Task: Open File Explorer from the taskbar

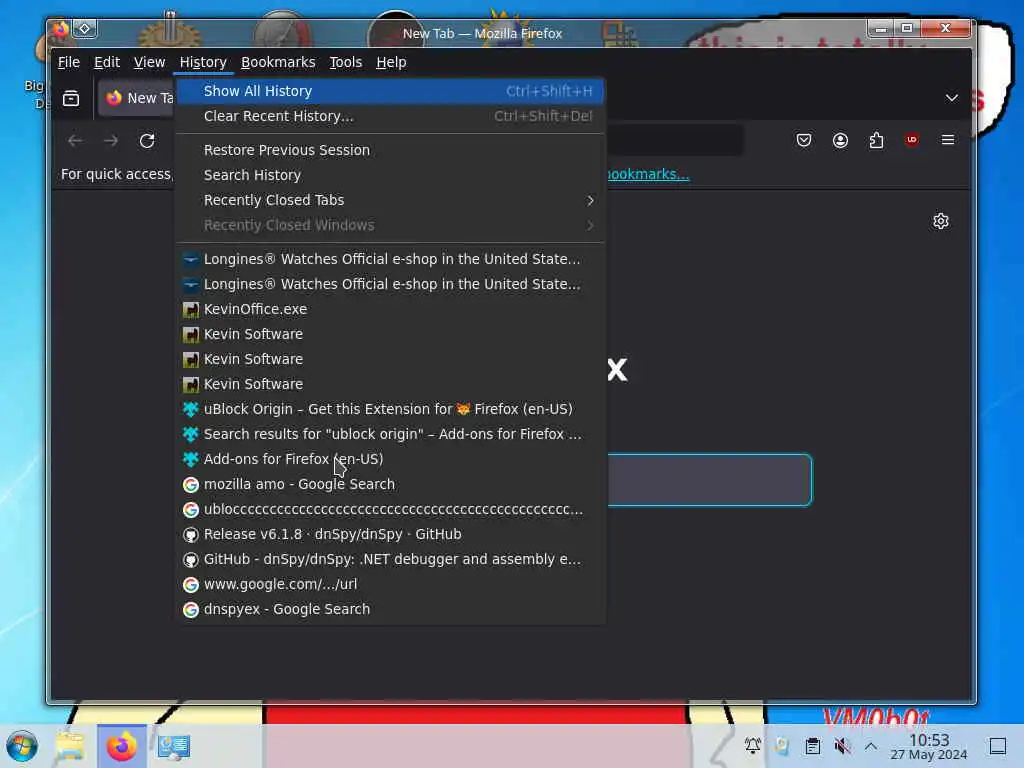Action: [70, 746]
